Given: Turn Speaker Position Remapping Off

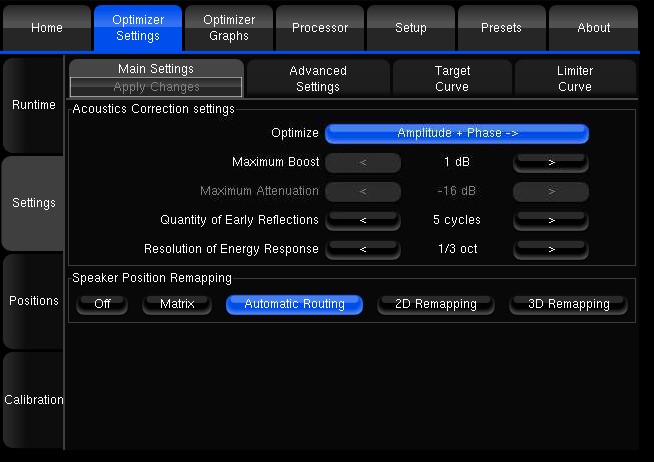Looking at the screenshot, I should coord(102,304).
